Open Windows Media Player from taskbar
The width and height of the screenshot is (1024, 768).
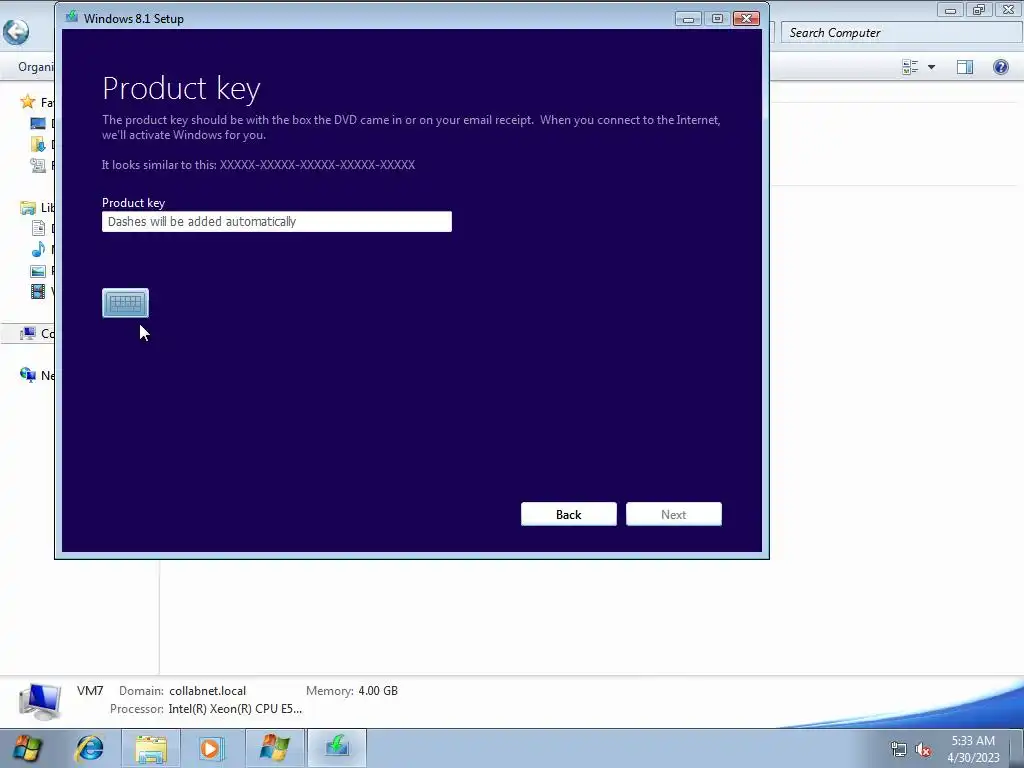(210, 748)
